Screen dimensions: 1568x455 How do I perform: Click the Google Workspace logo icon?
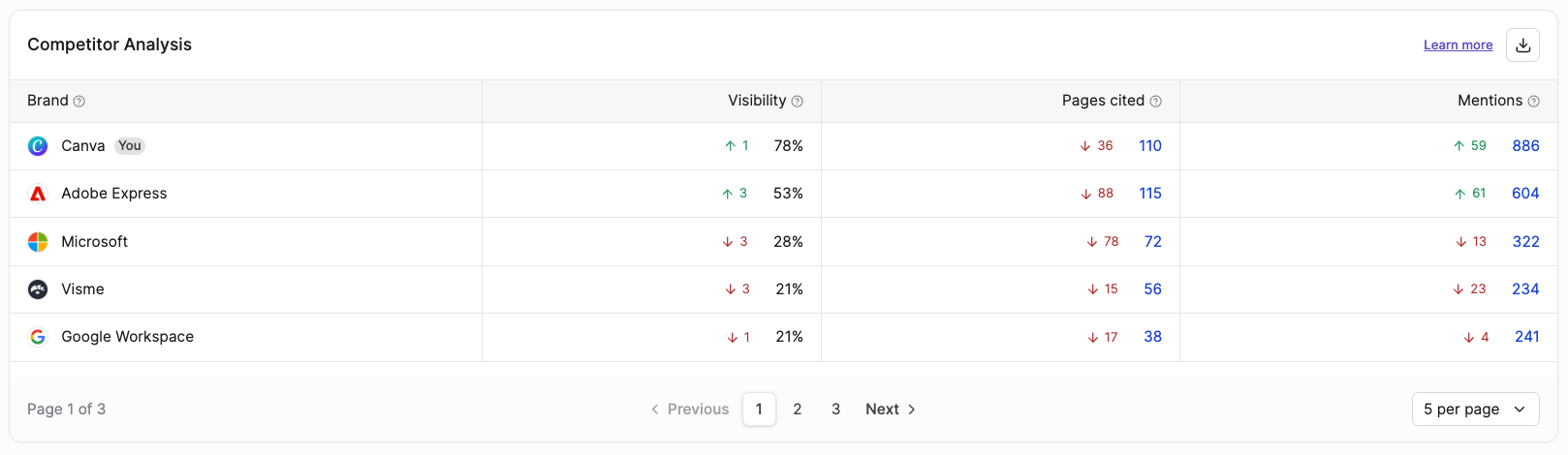[38, 337]
